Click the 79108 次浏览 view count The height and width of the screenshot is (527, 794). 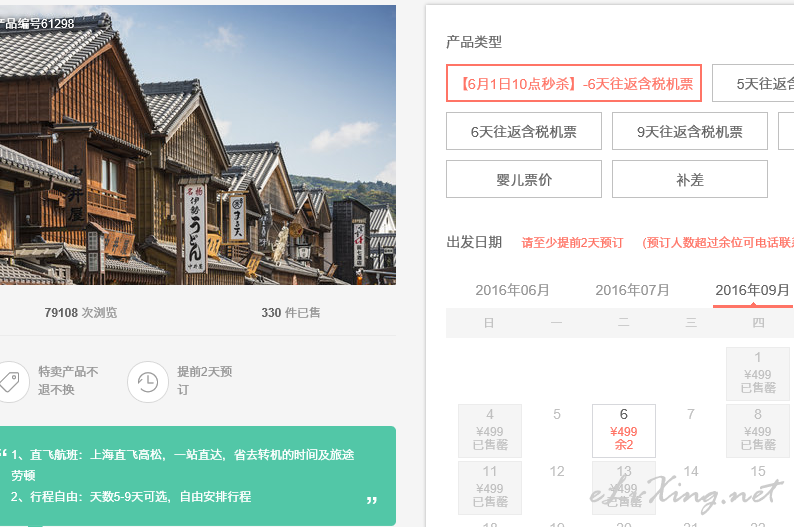(x=81, y=313)
